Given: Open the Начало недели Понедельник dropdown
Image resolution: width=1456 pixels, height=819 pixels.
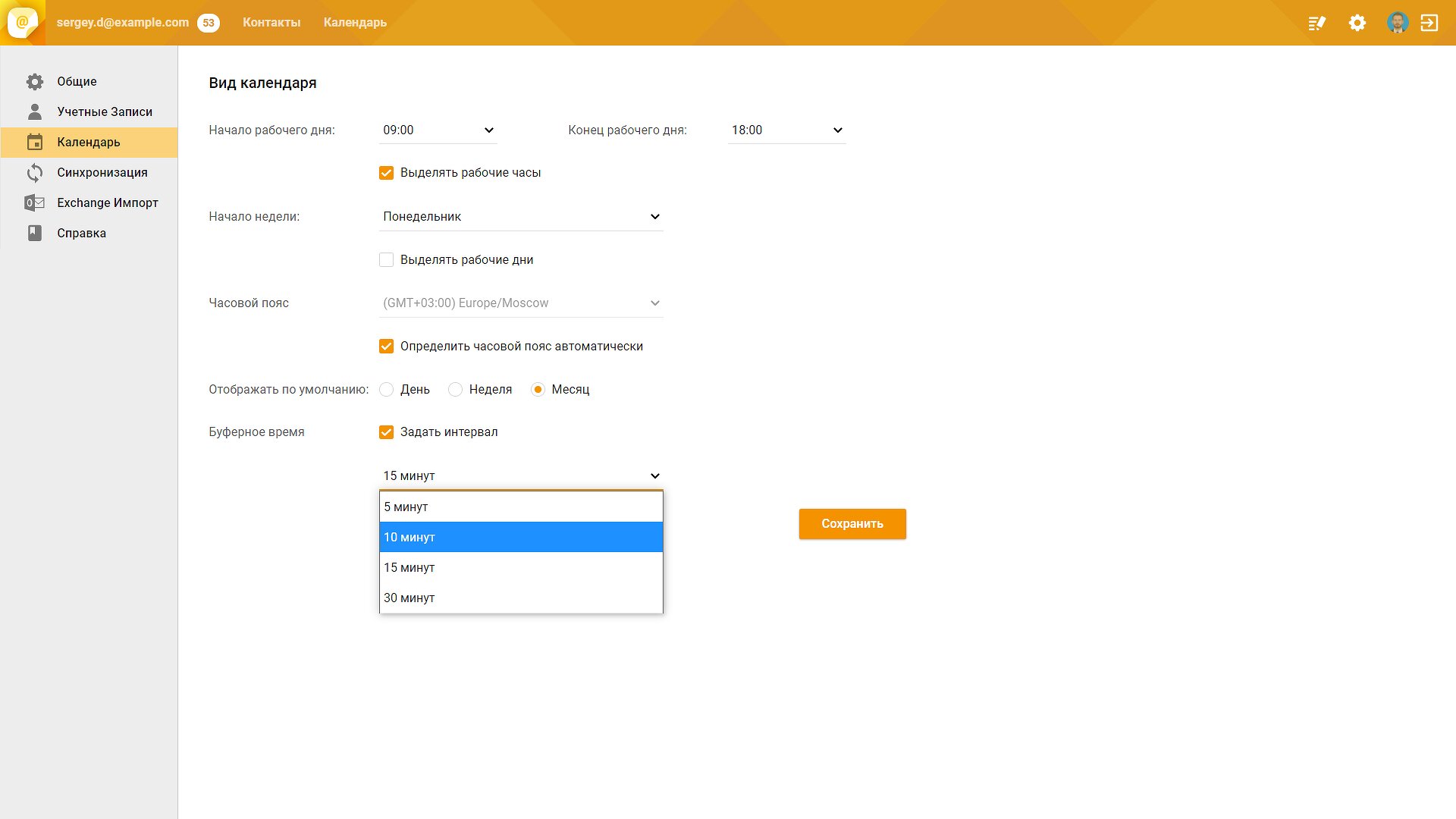Looking at the screenshot, I should coord(521,217).
